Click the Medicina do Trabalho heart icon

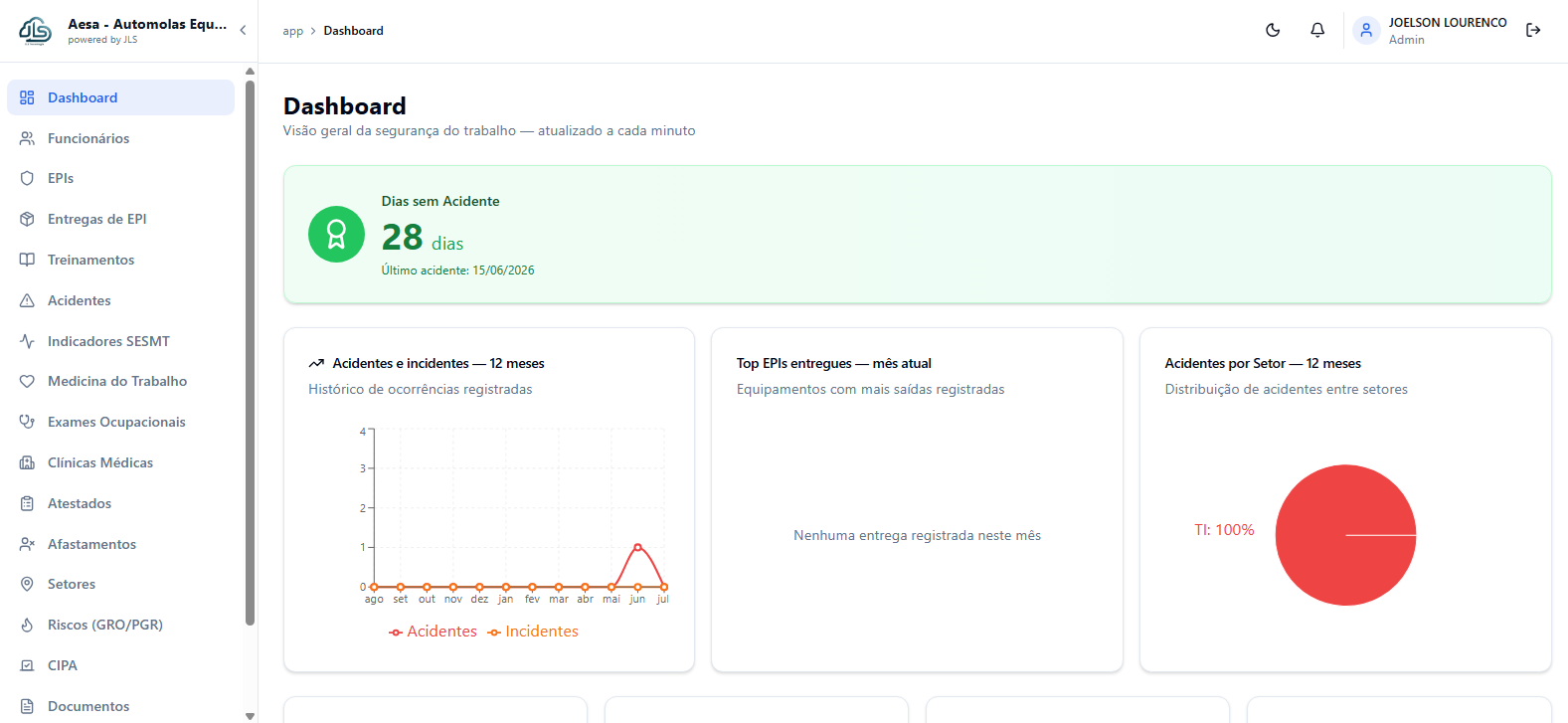tap(27, 381)
